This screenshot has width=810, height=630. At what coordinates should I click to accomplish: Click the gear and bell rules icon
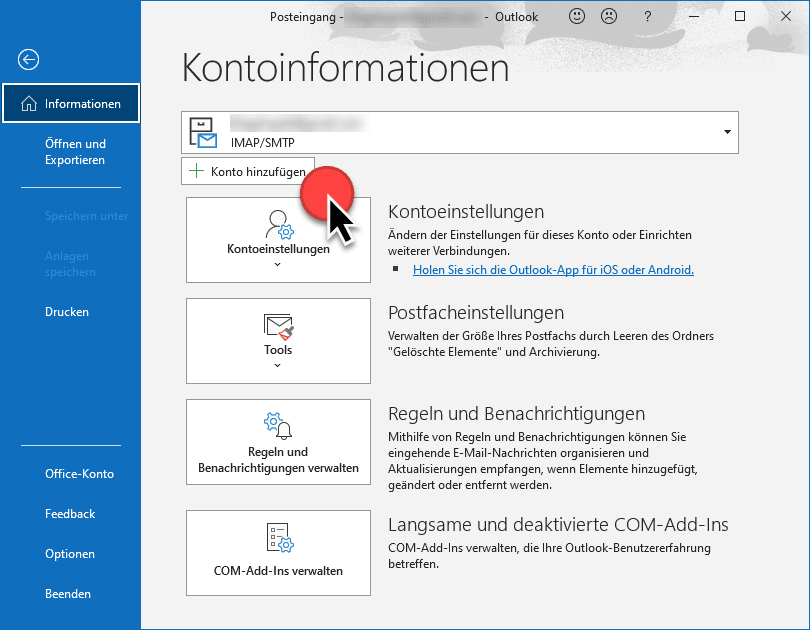point(278,426)
